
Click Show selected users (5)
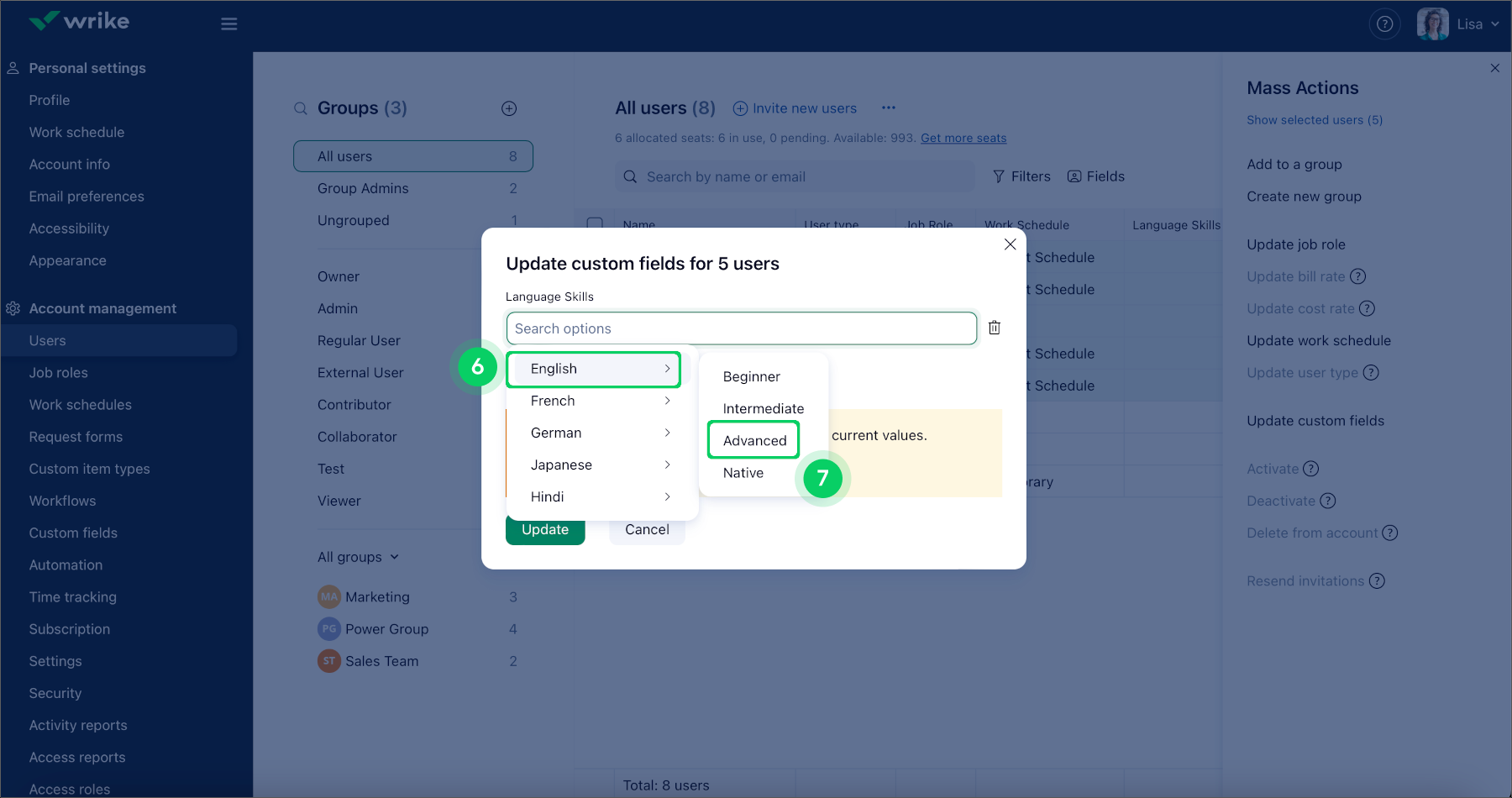[1315, 120]
